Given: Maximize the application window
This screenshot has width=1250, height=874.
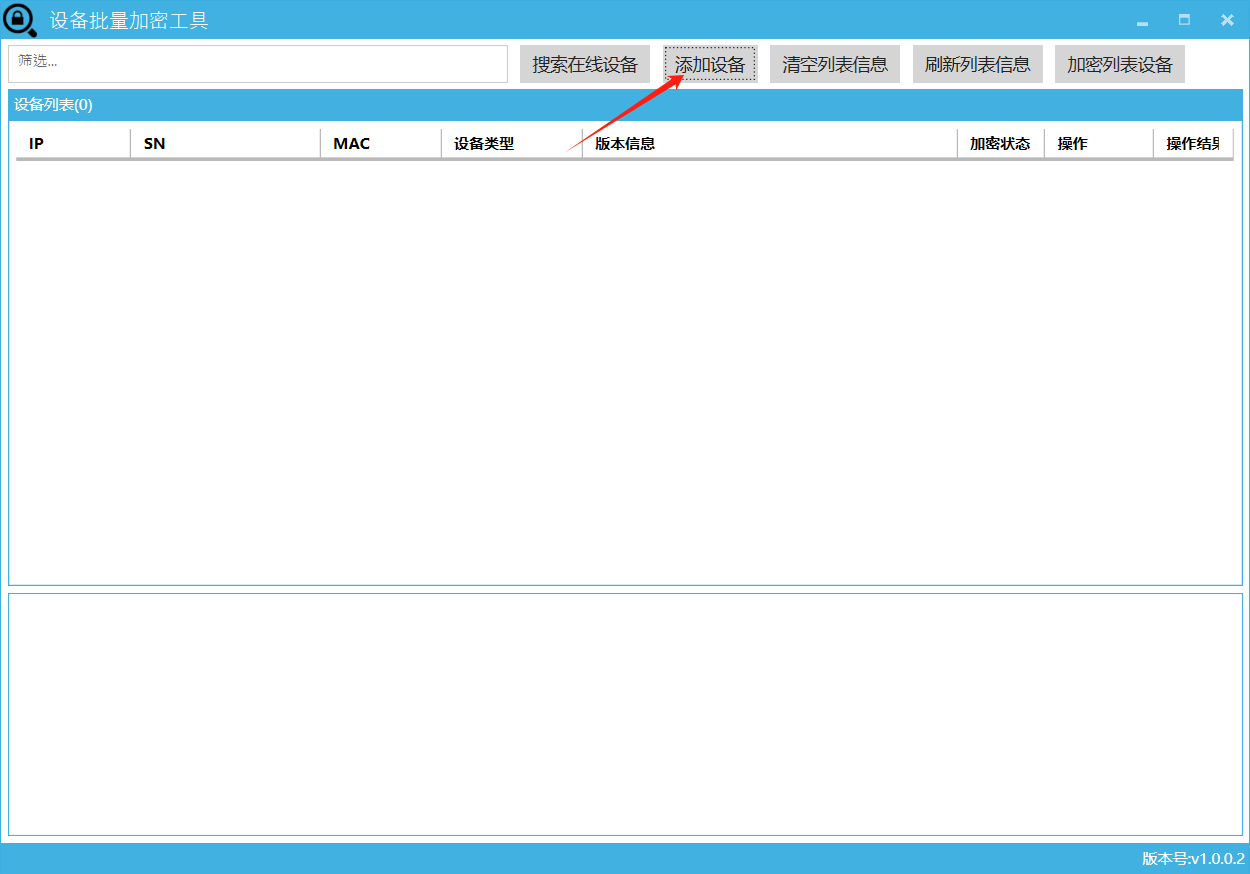Looking at the screenshot, I should coord(1184,20).
